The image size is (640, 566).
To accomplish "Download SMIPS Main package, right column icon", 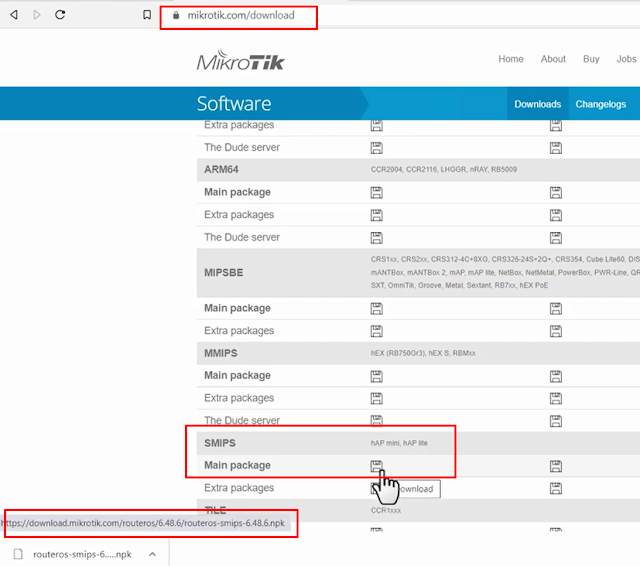I will [556, 466].
